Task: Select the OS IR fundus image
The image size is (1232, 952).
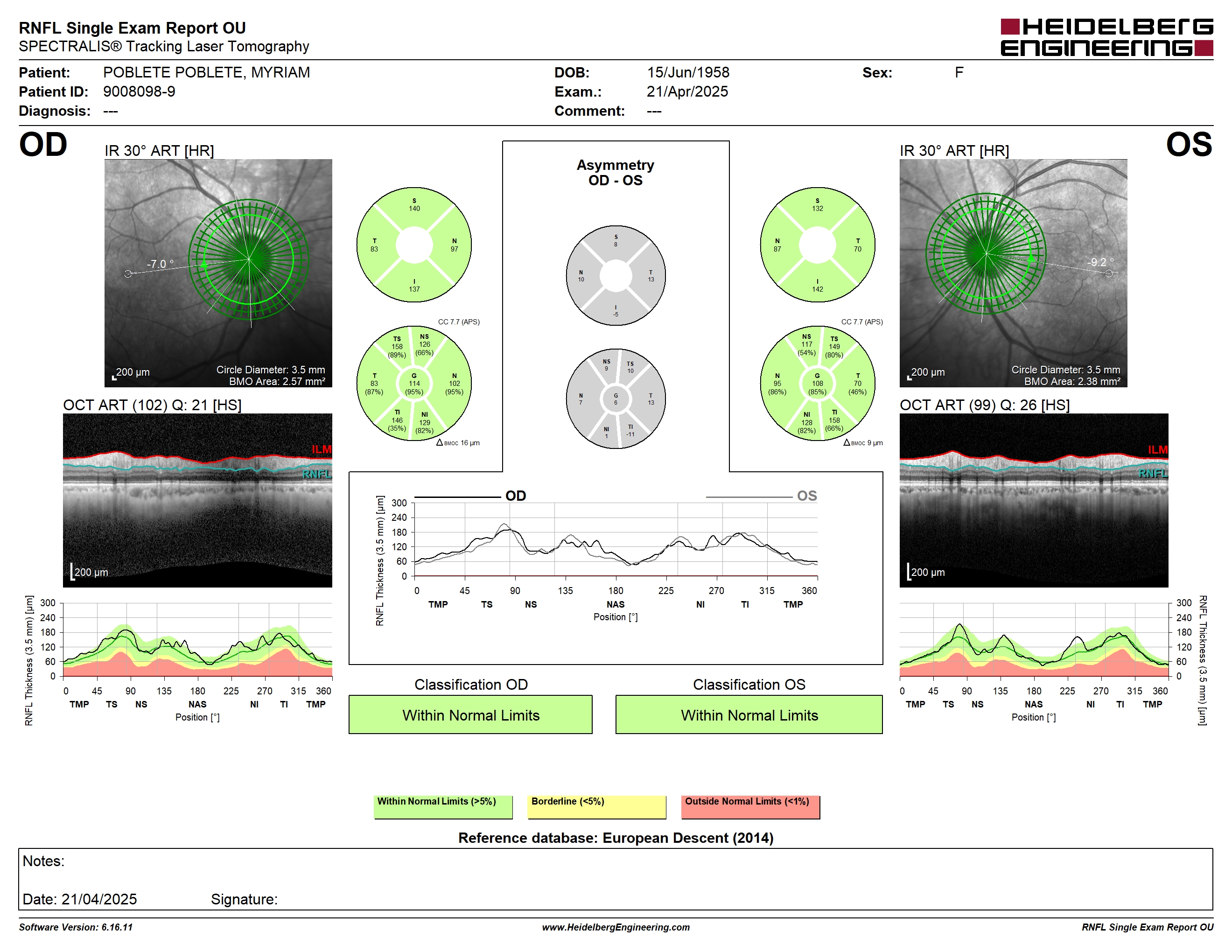Action: 1013,273
